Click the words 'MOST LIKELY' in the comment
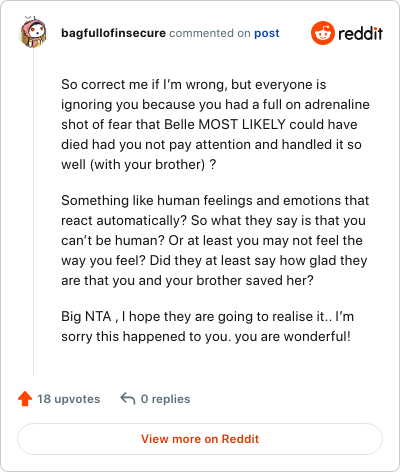The width and height of the screenshot is (400, 472). pos(242,124)
